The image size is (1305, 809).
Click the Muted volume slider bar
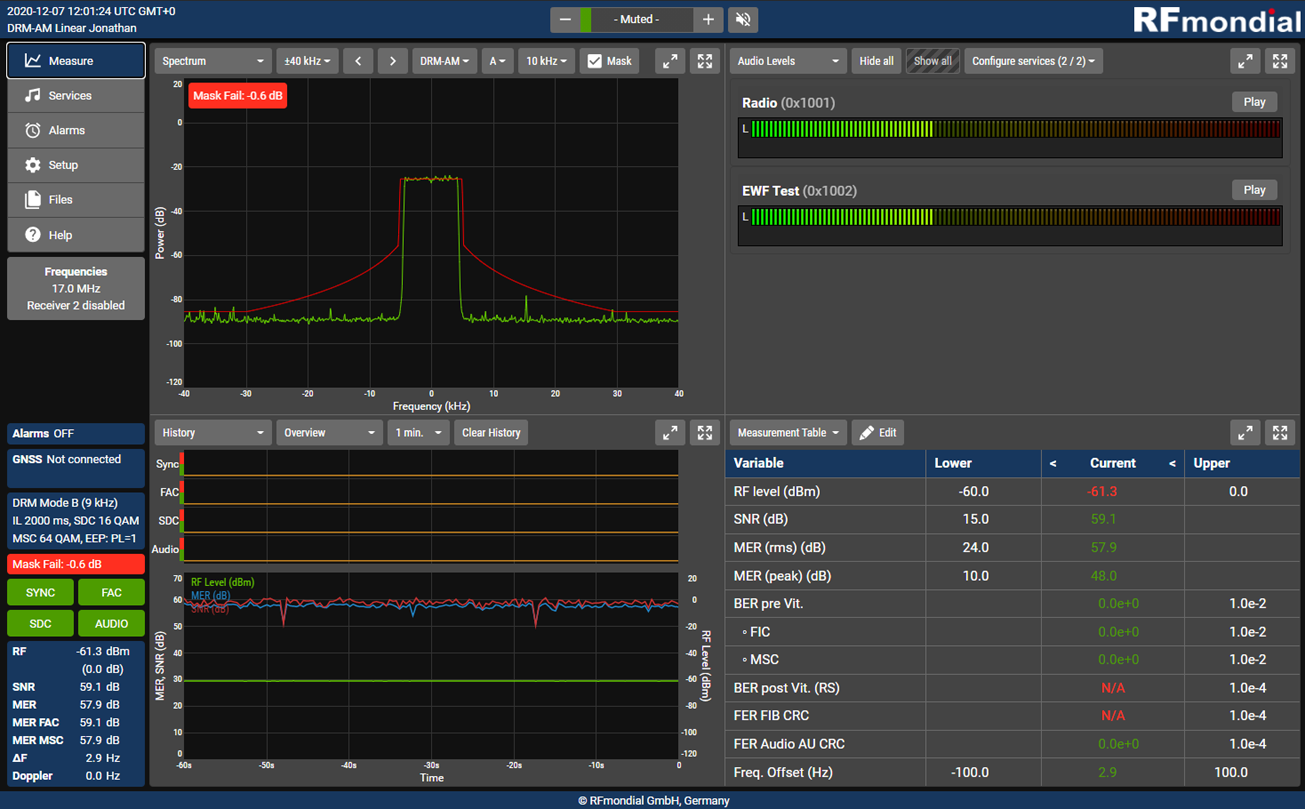636,20
